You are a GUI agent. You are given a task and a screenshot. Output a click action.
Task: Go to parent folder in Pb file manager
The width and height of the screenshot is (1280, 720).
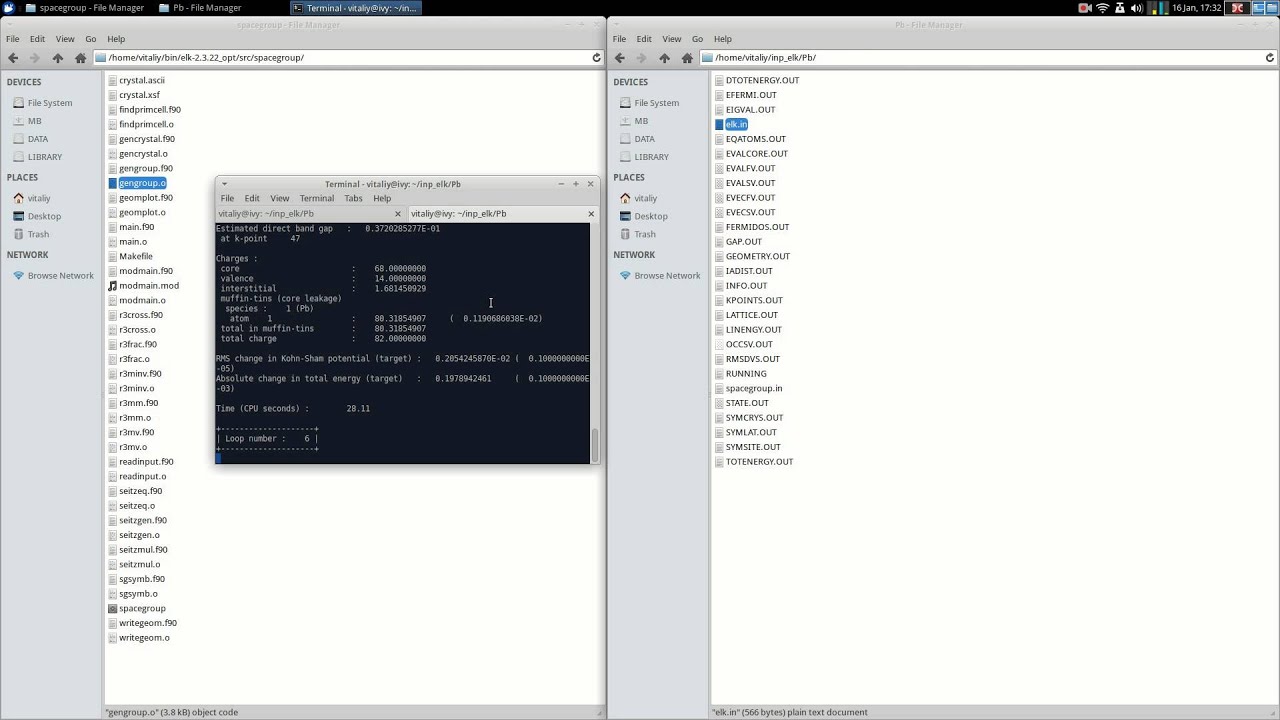tap(664, 58)
